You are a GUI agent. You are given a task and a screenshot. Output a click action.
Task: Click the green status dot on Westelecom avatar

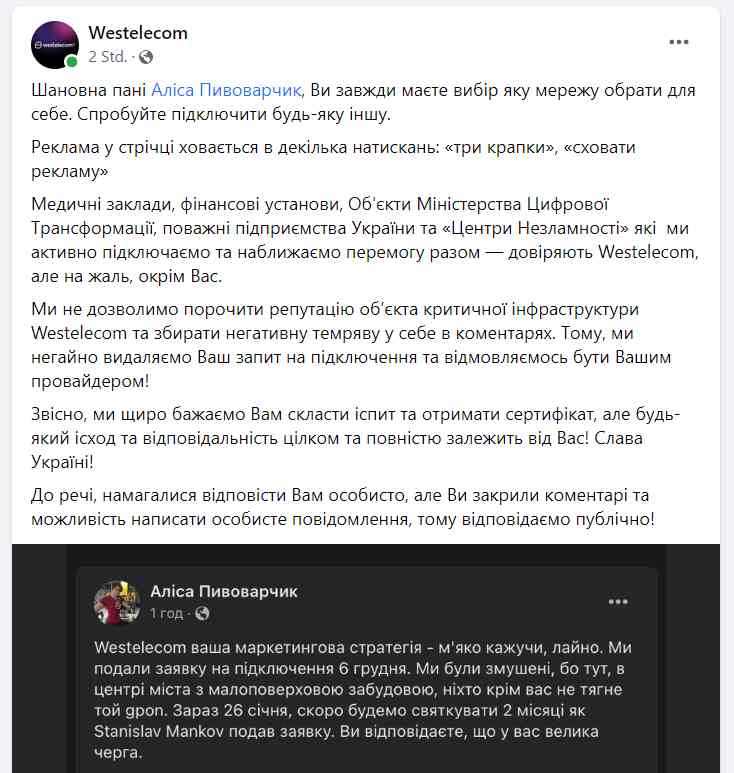pyautogui.click(x=72, y=62)
